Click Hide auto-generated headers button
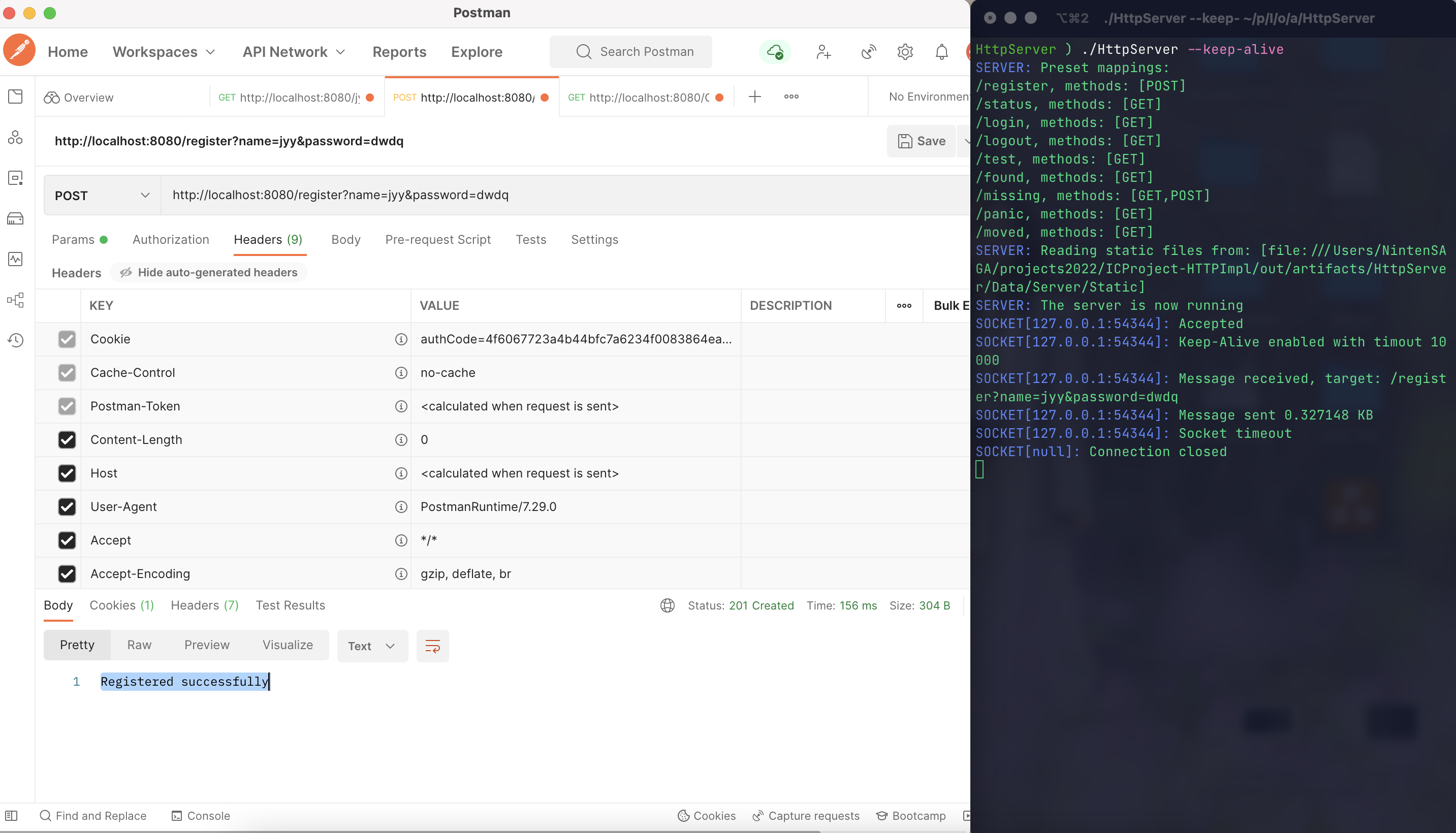 pyautogui.click(x=209, y=272)
